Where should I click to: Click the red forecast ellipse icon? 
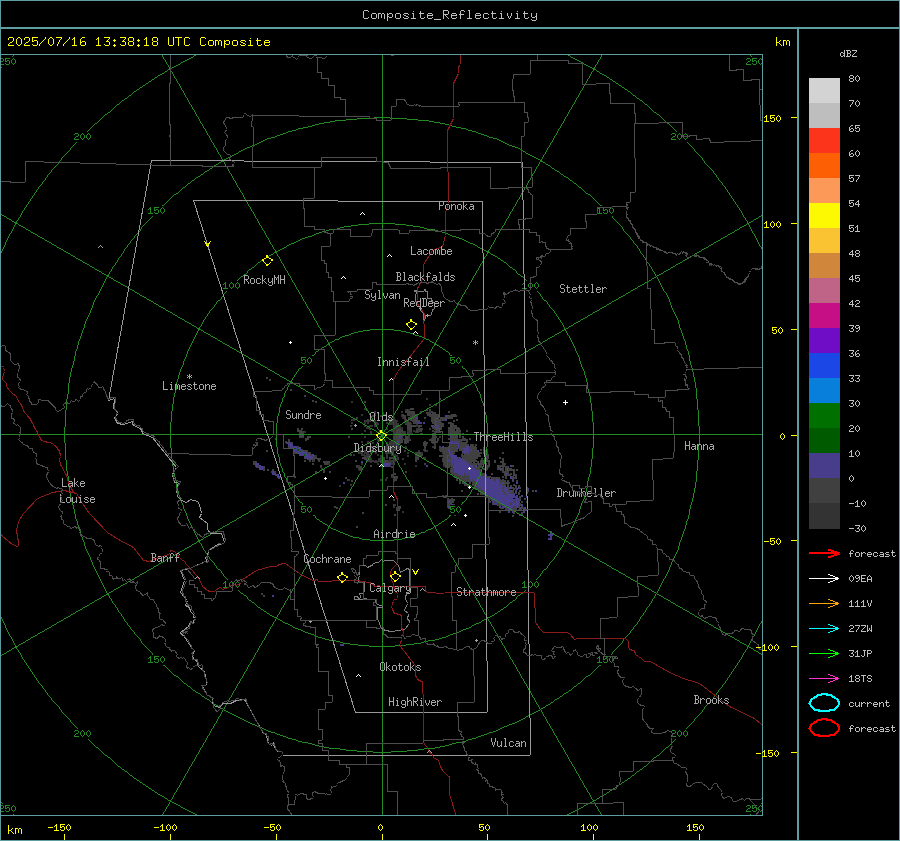[x=824, y=728]
